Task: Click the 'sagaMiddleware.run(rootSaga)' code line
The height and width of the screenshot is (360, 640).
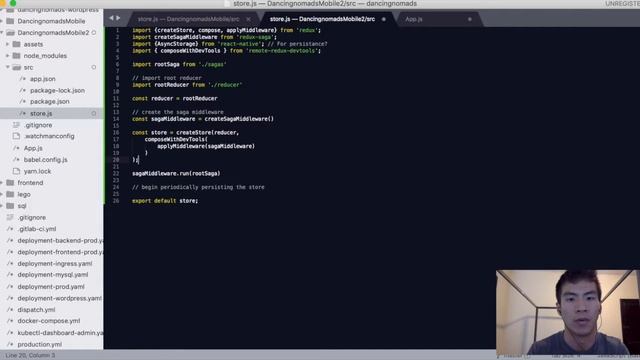Action: [176, 173]
